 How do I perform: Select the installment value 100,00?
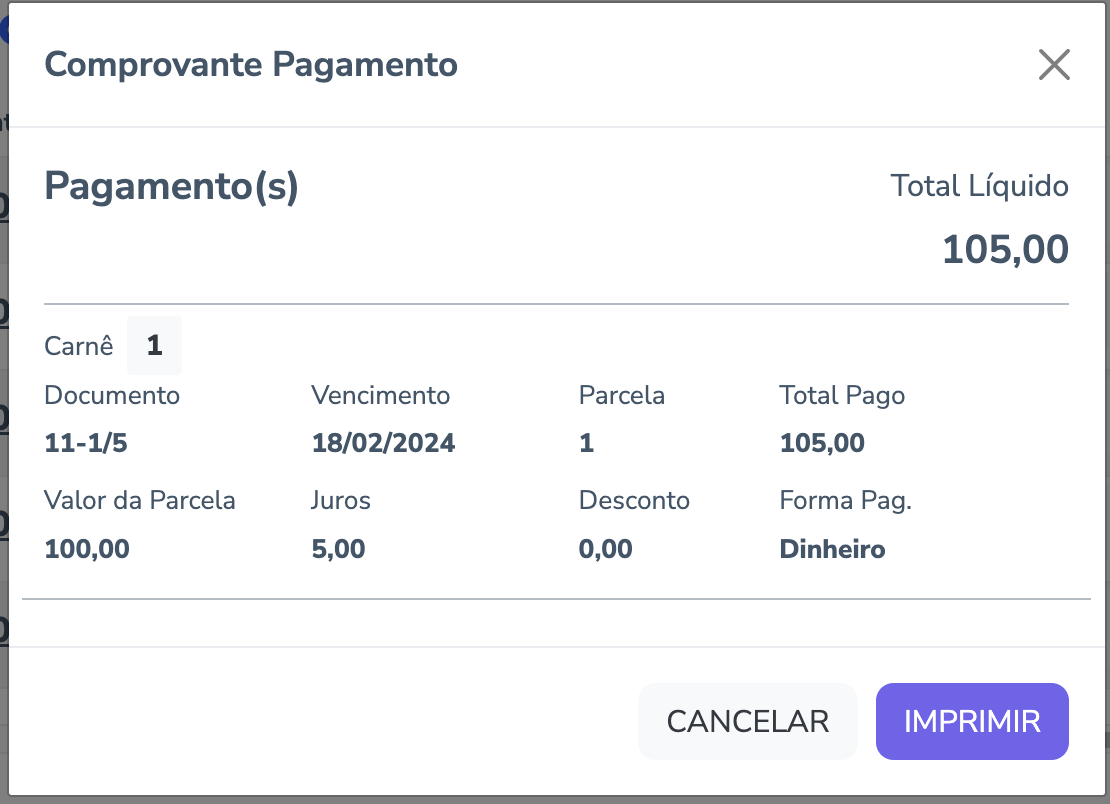click(87, 549)
